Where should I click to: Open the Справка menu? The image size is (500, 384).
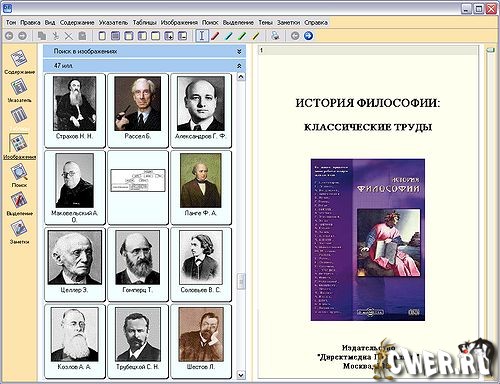(x=316, y=23)
